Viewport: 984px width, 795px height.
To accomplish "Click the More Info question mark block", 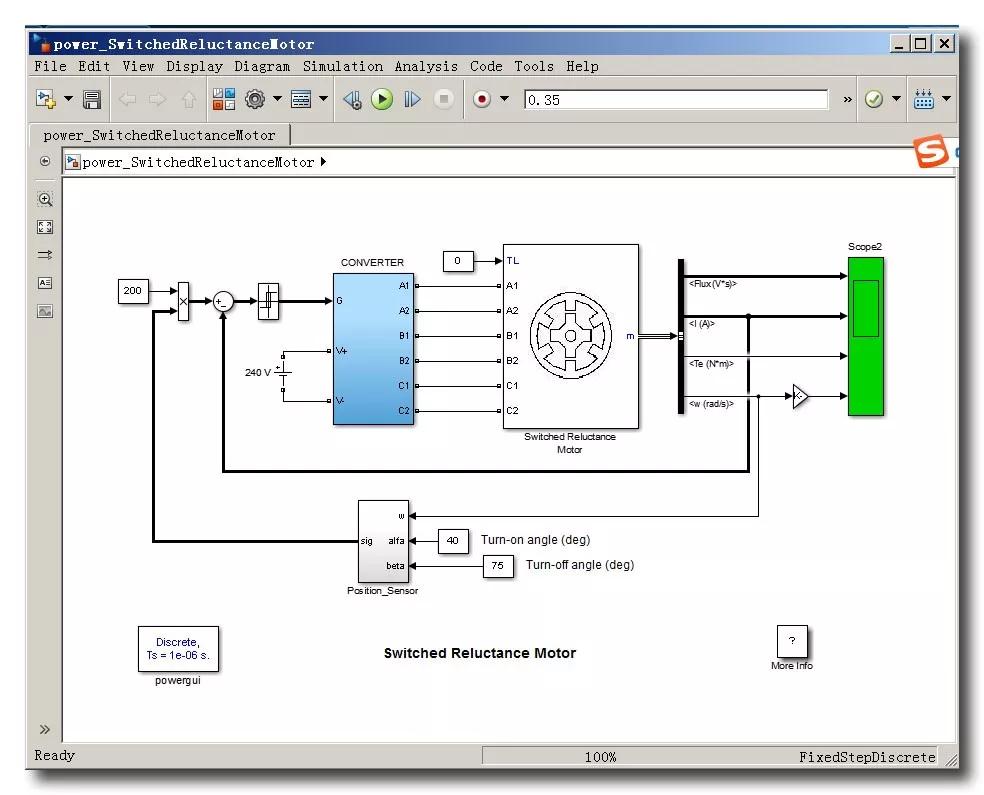I will point(791,642).
